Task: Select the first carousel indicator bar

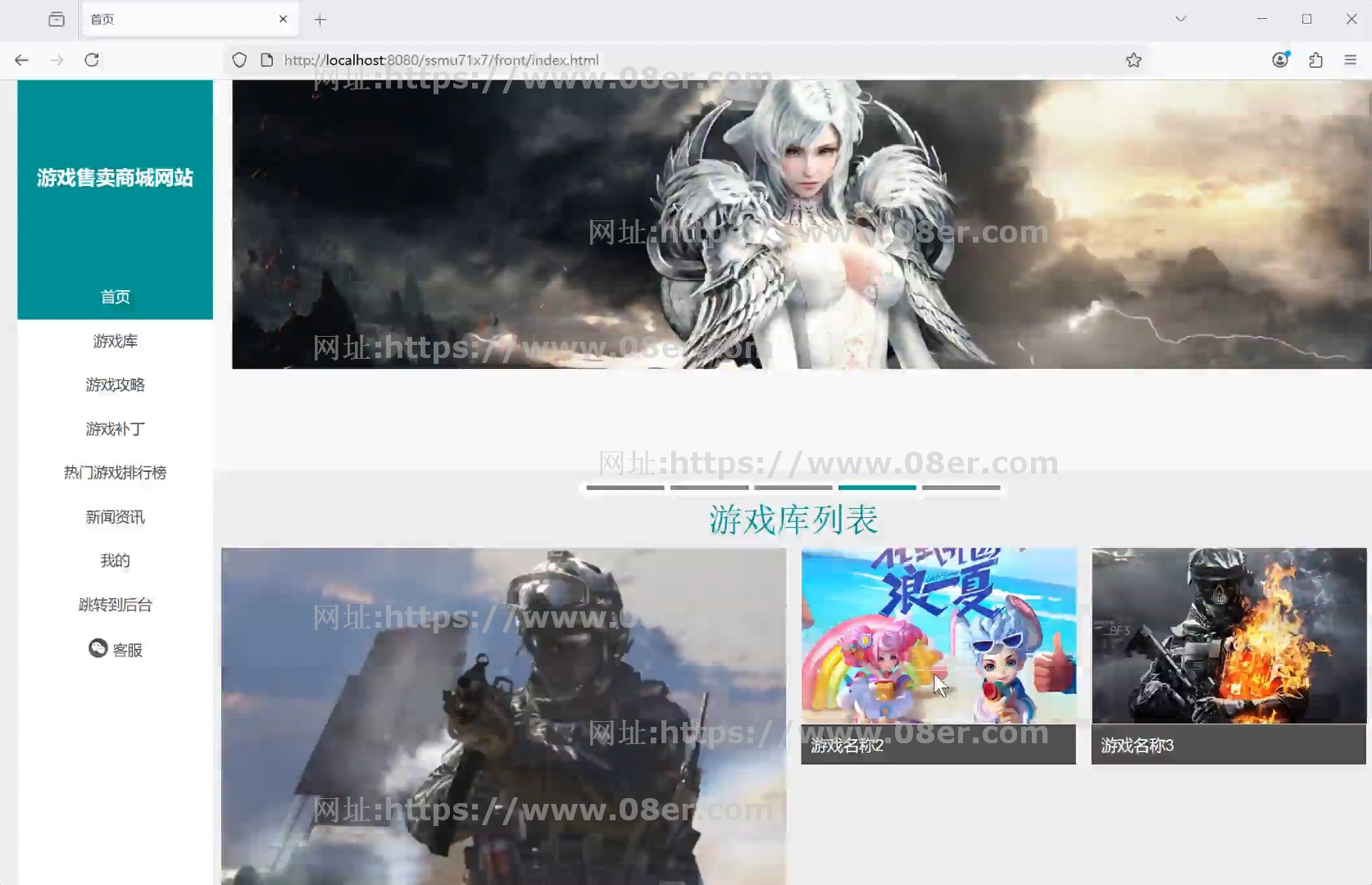Action: tap(625, 488)
